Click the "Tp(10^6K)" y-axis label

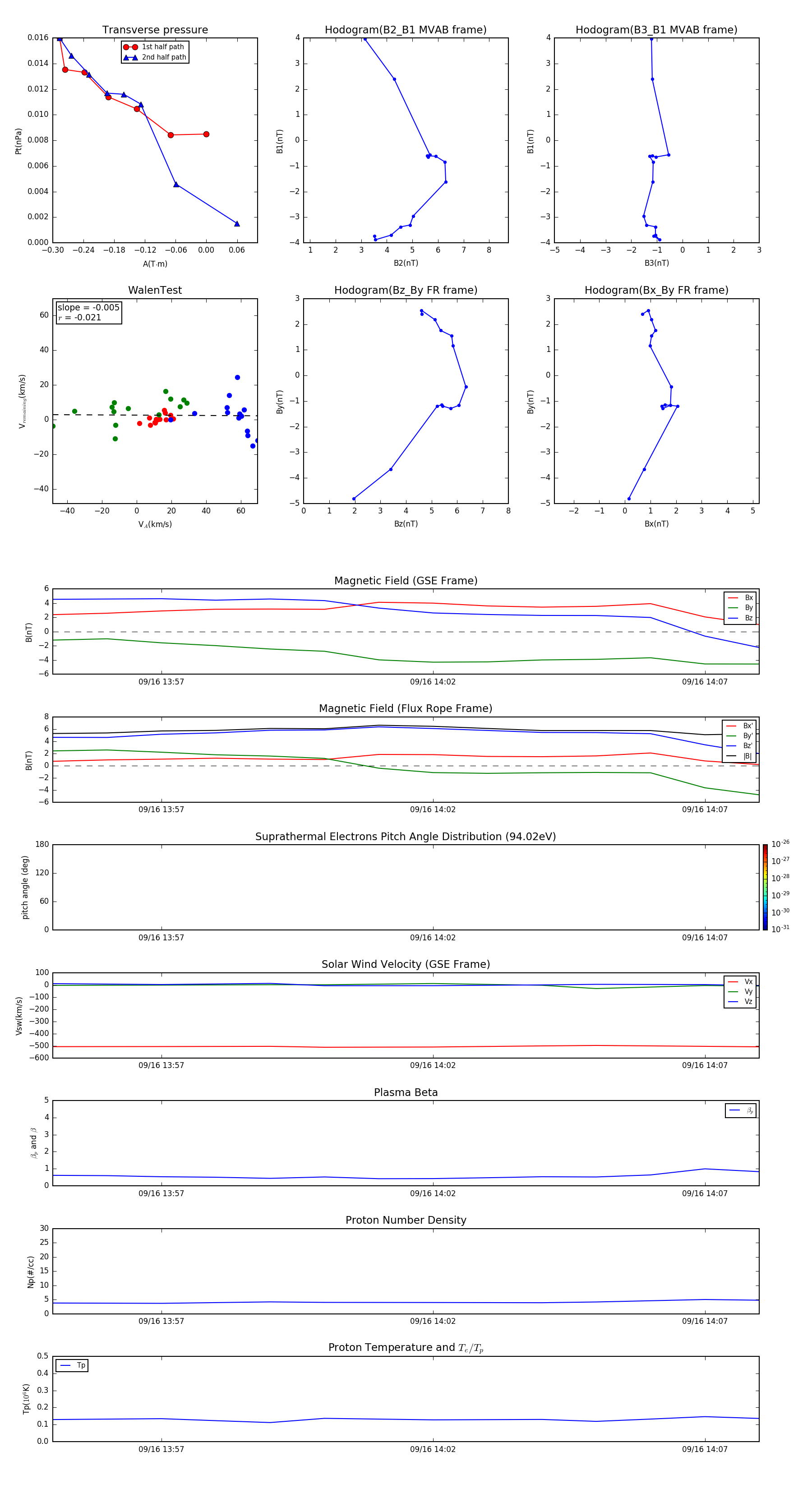[x=26, y=1399]
